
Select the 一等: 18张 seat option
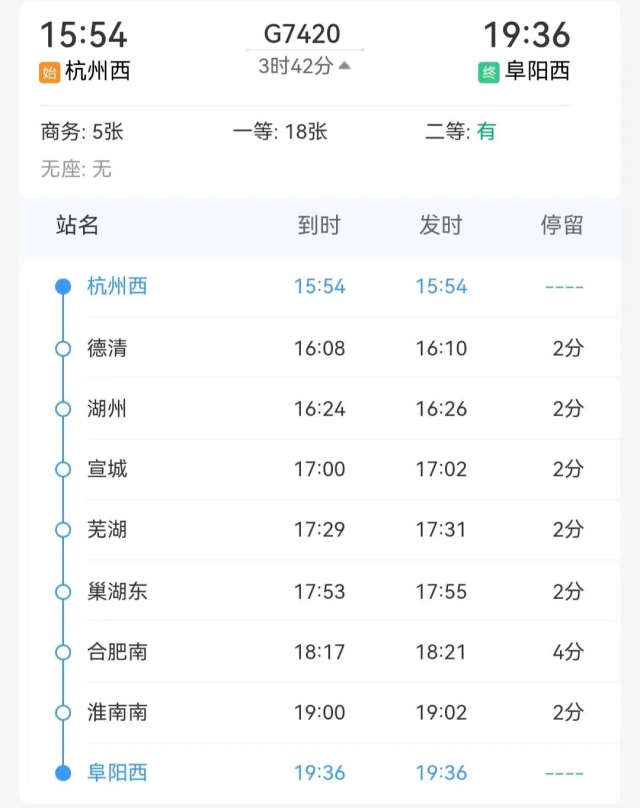point(280,132)
